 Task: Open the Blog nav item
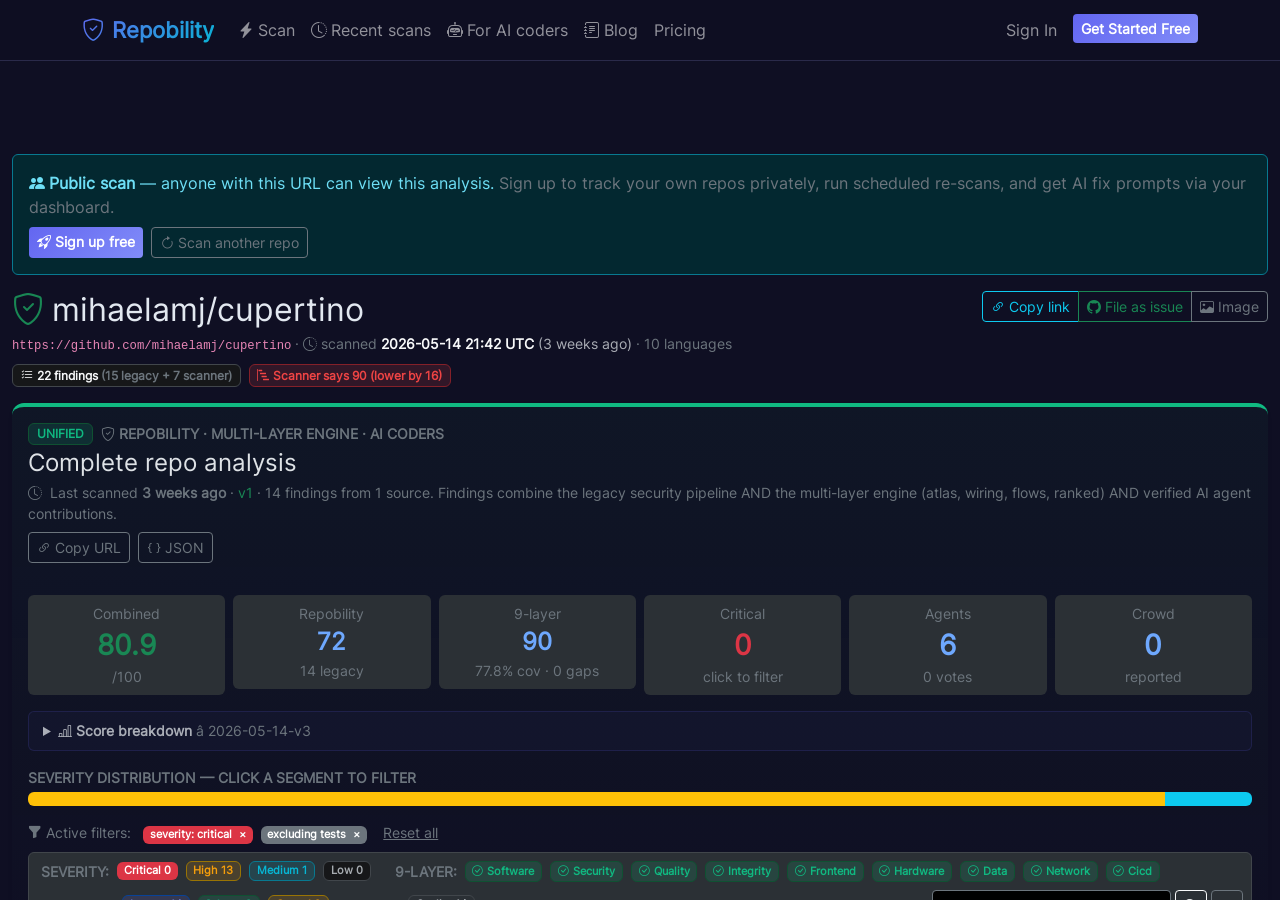point(611,30)
